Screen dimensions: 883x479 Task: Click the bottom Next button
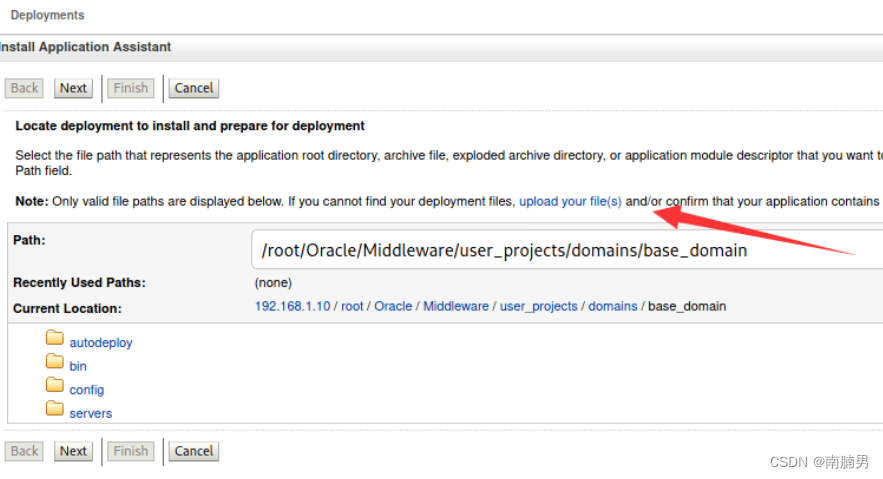[x=73, y=451]
